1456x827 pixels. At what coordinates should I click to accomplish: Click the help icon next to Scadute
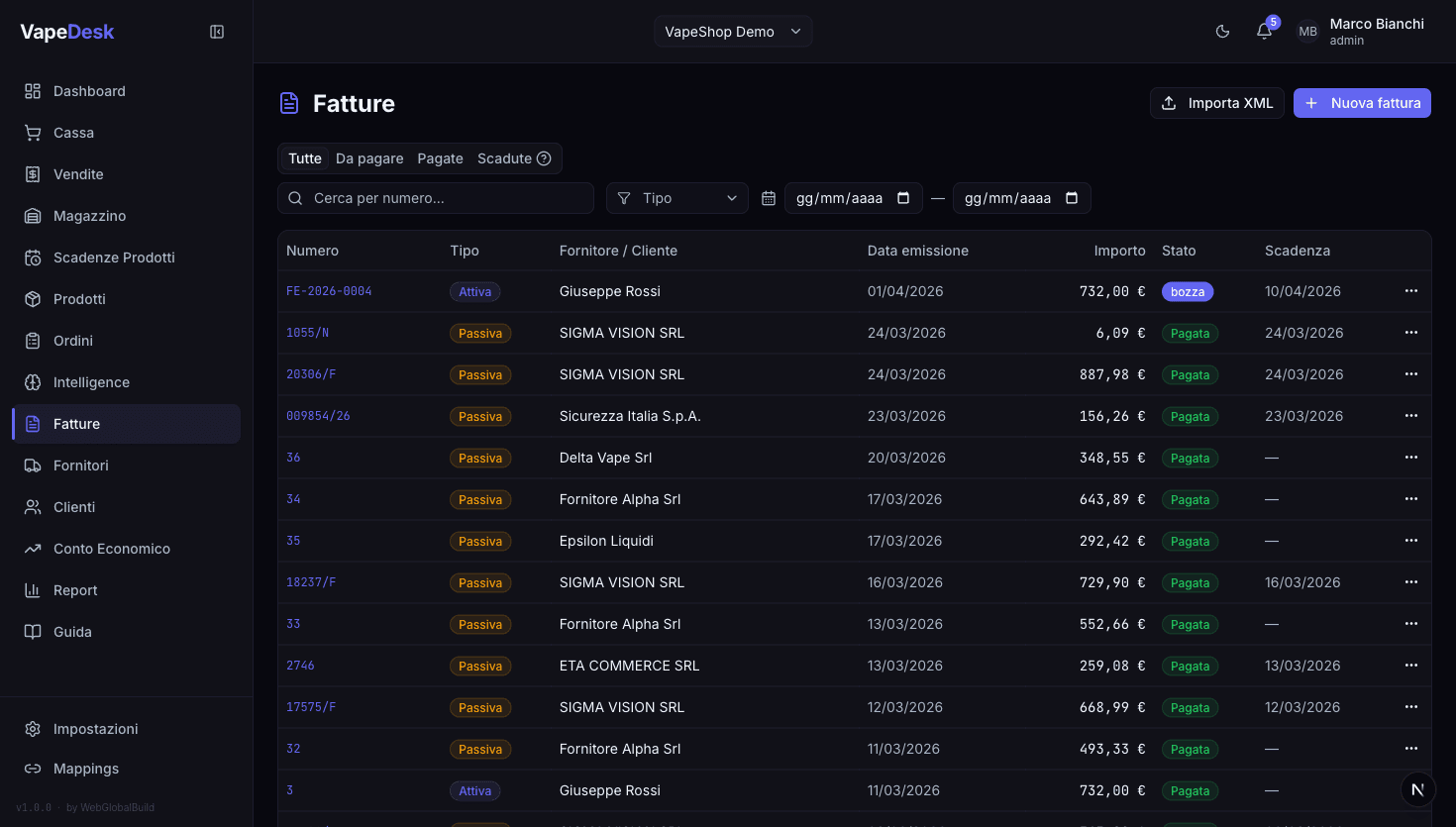[544, 158]
